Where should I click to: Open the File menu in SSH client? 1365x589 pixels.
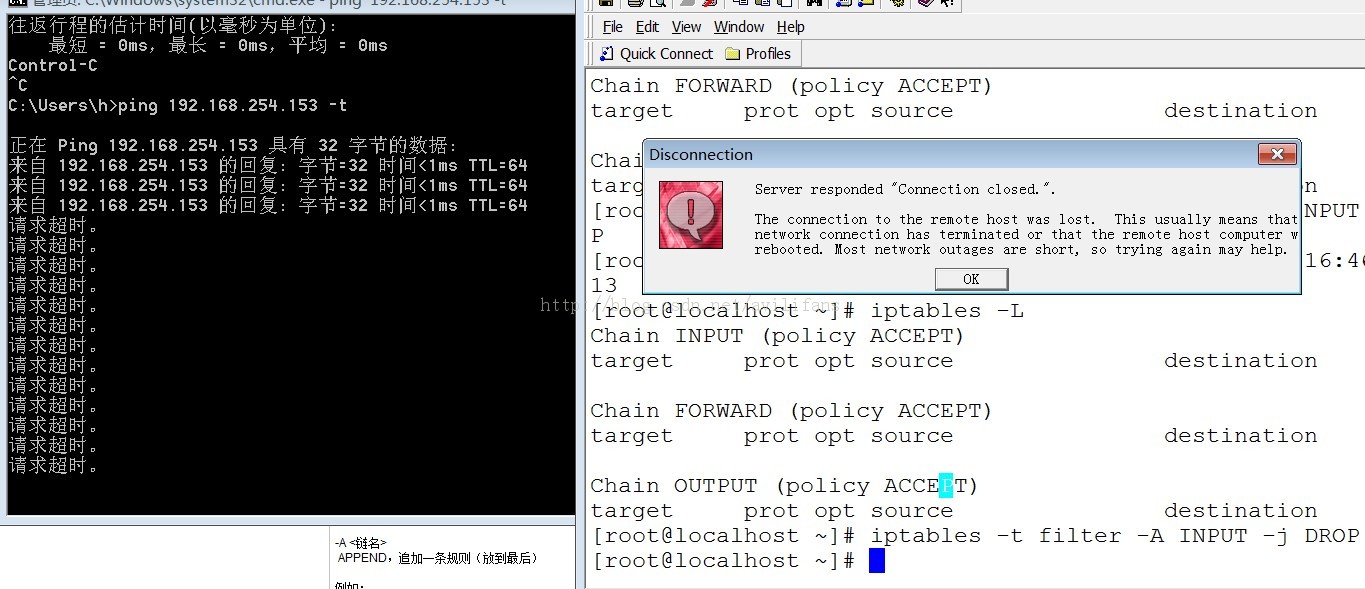coord(612,27)
